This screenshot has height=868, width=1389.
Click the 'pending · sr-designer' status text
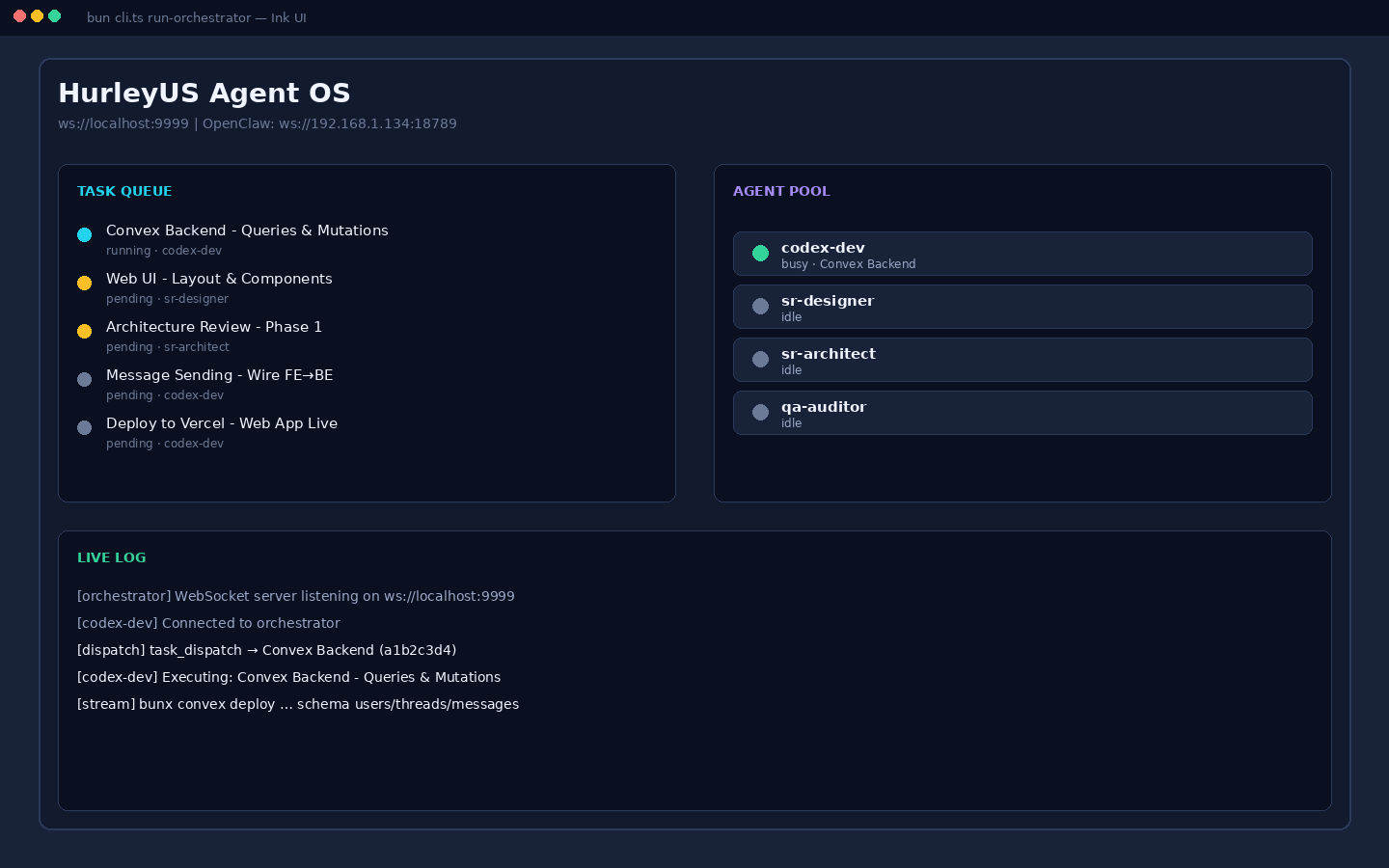tap(167, 299)
